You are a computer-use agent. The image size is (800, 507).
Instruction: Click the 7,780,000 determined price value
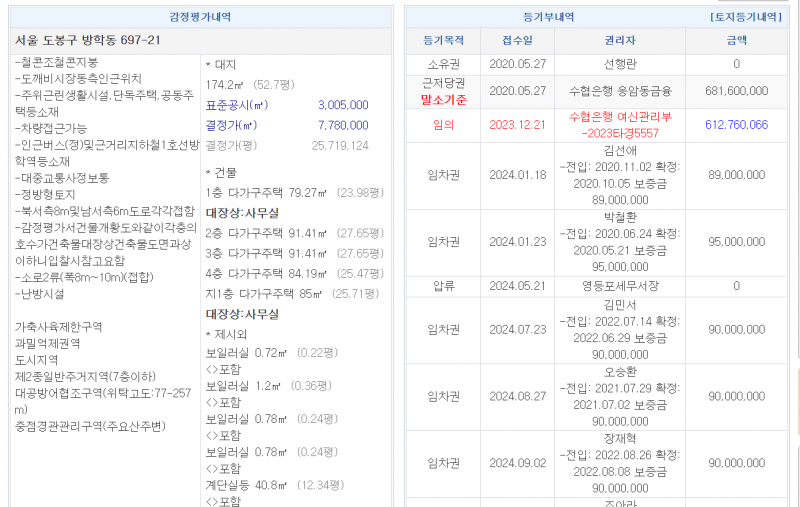pyautogui.click(x=342, y=125)
